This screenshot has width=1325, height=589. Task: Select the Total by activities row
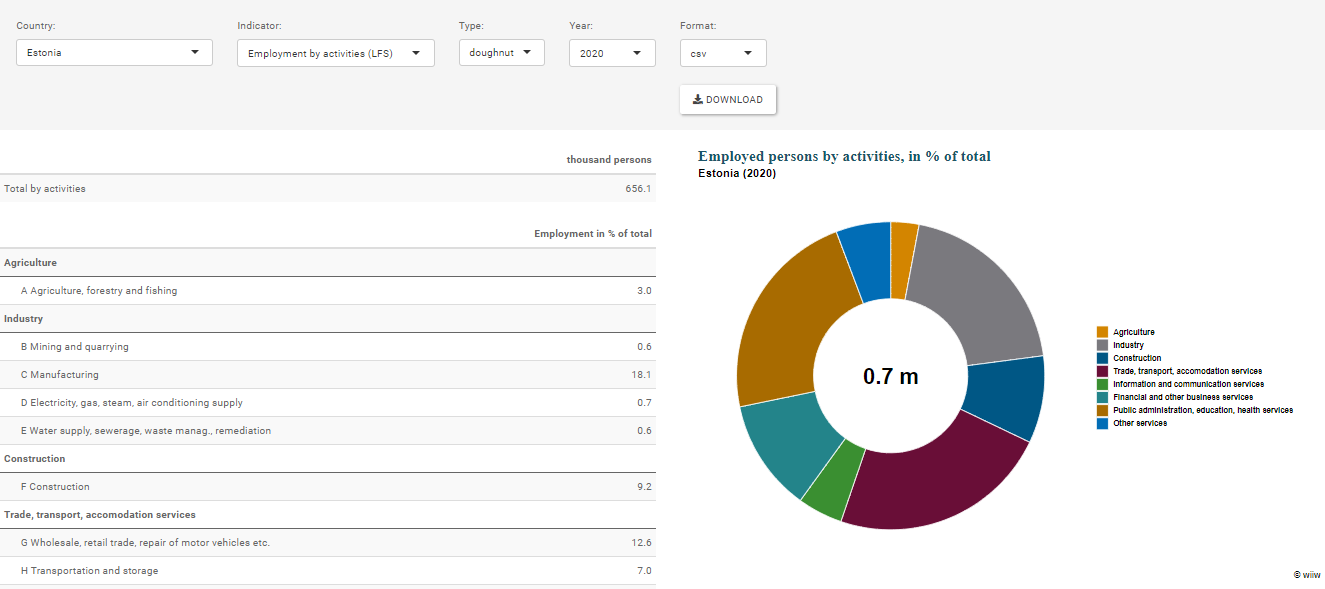click(x=328, y=189)
